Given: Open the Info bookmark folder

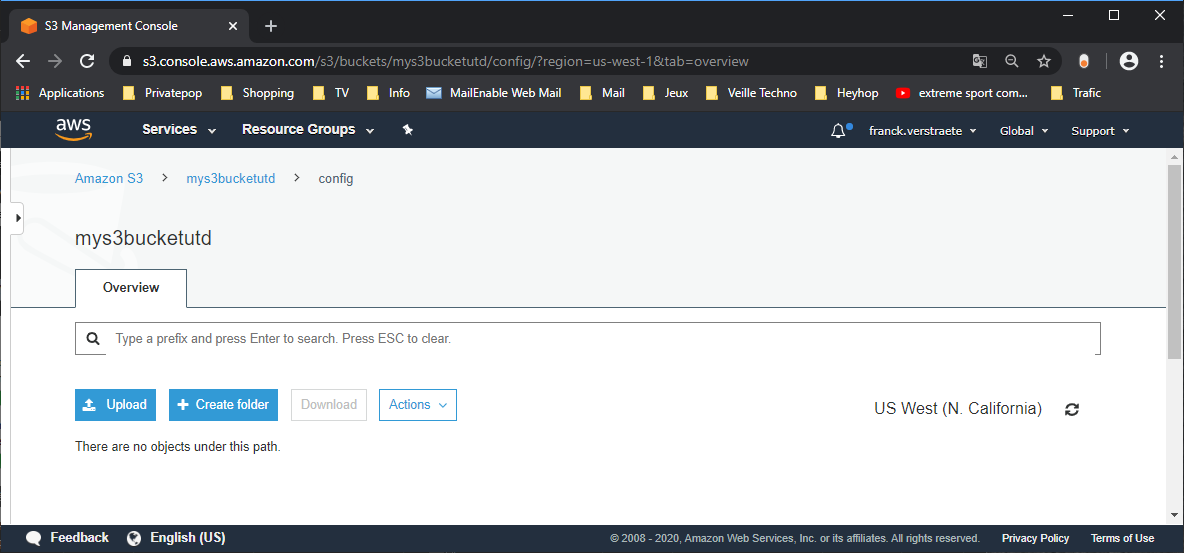Looking at the screenshot, I should pos(388,93).
